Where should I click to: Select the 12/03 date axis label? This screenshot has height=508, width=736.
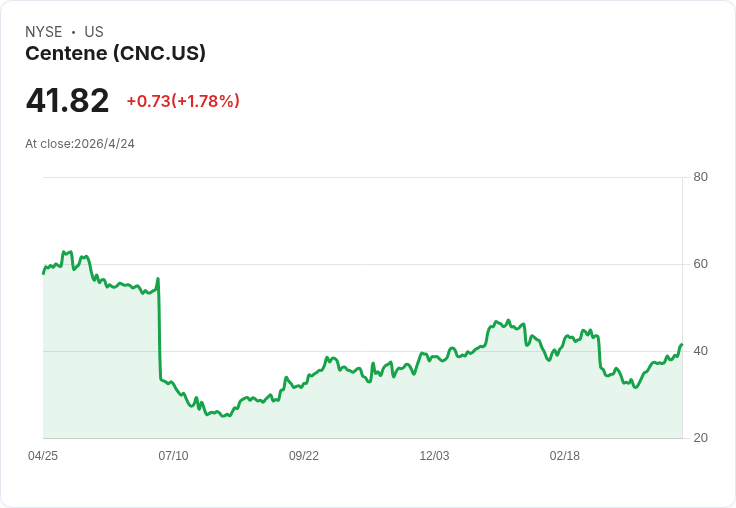(434, 456)
